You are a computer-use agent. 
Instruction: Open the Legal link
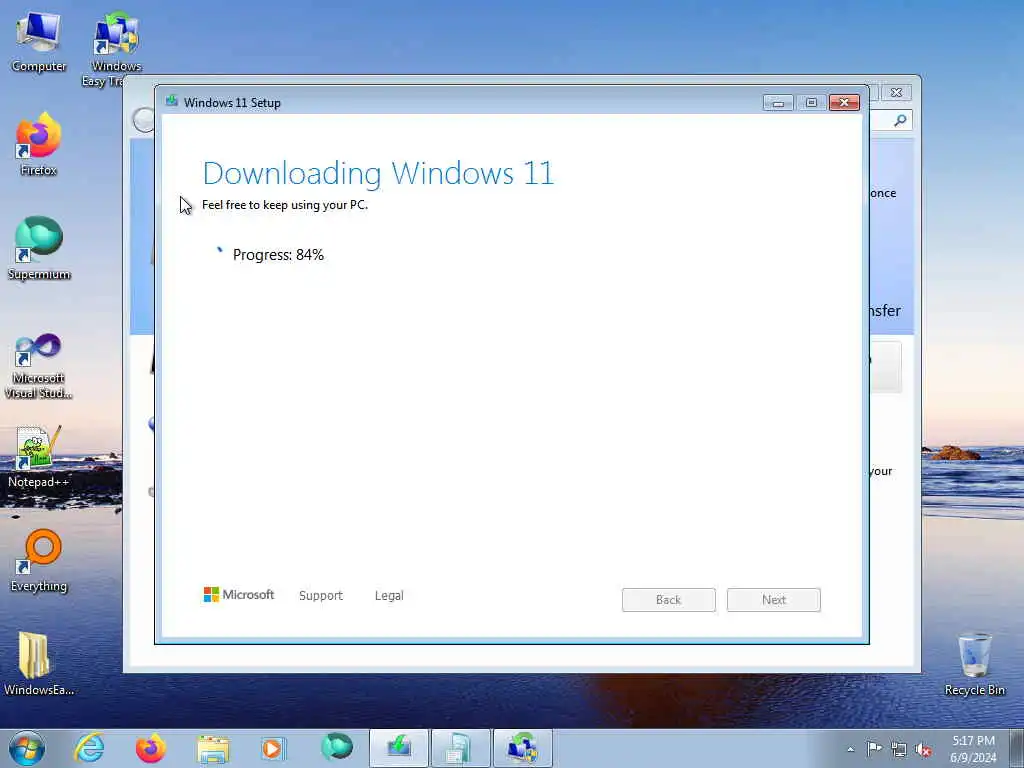tap(389, 596)
